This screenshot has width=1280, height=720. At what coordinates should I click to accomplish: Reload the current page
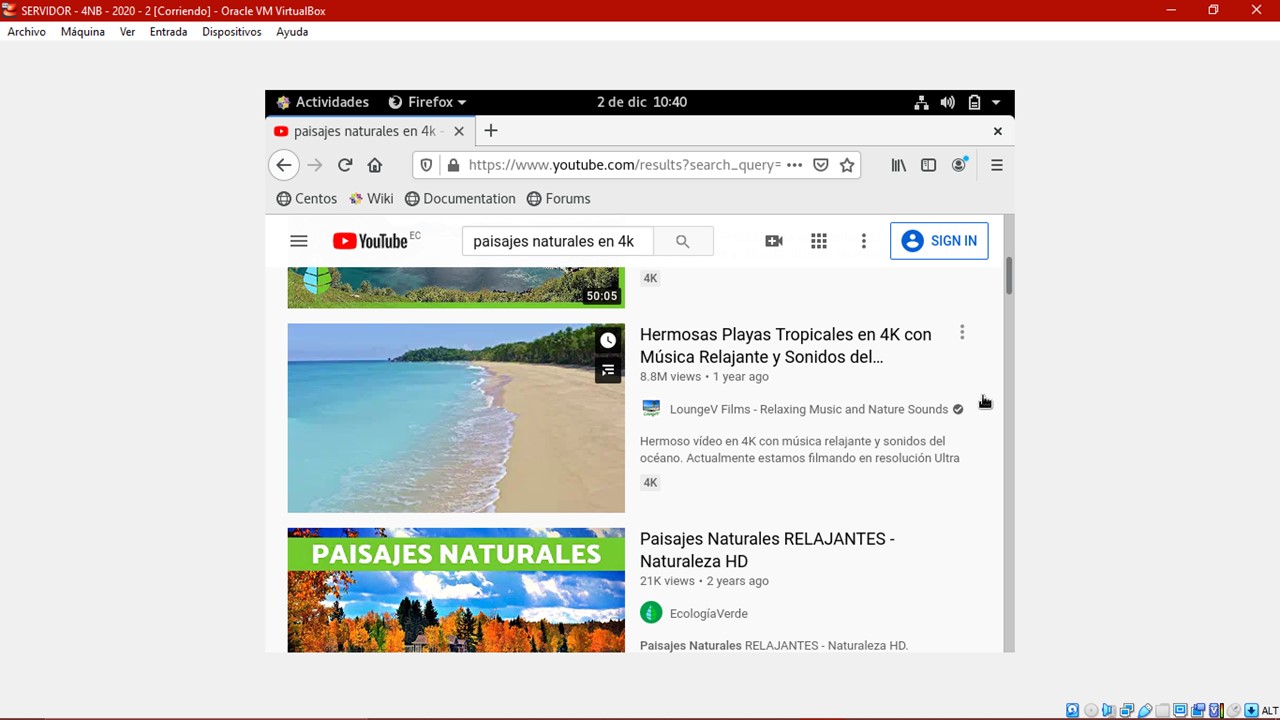click(345, 165)
